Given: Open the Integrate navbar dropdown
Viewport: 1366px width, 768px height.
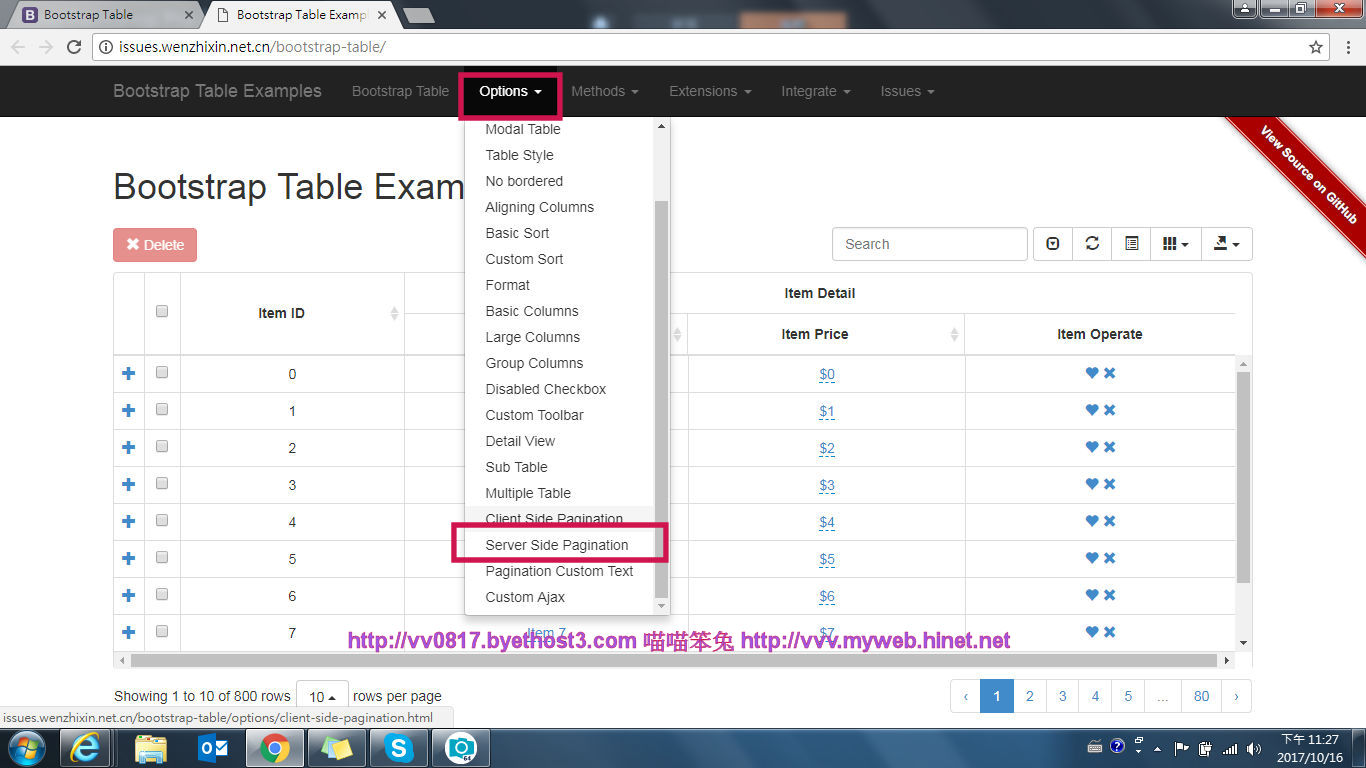Looking at the screenshot, I should pos(816,91).
